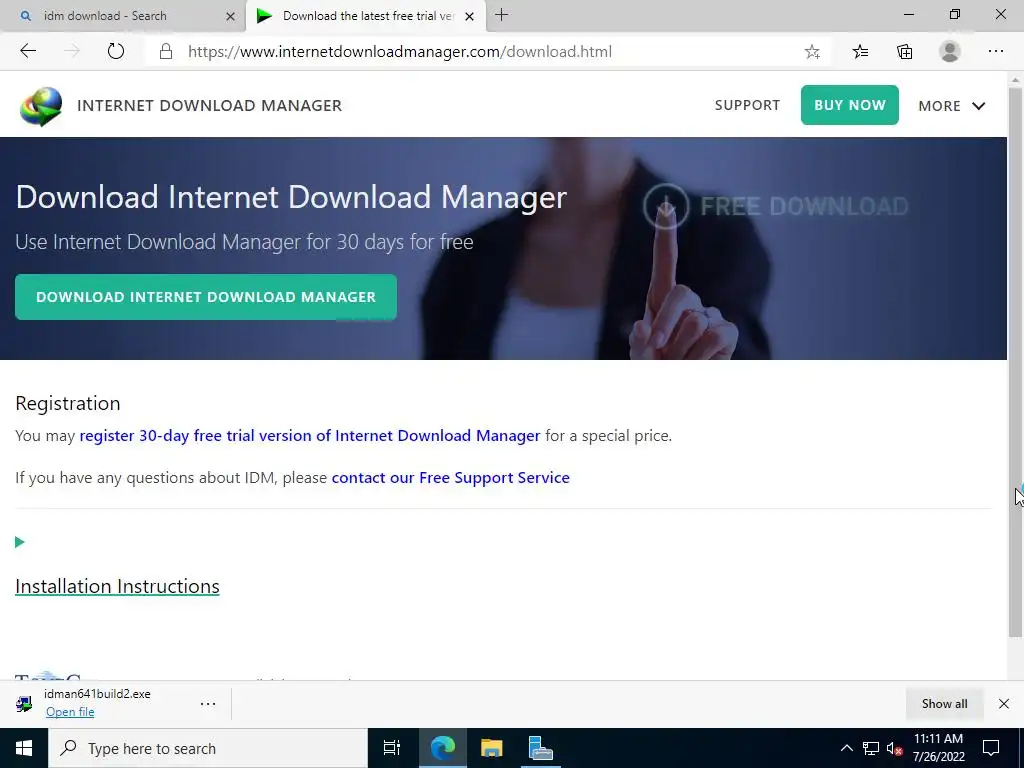The width and height of the screenshot is (1024, 768).
Task: Open Installation Instructions link
Action: click(117, 586)
